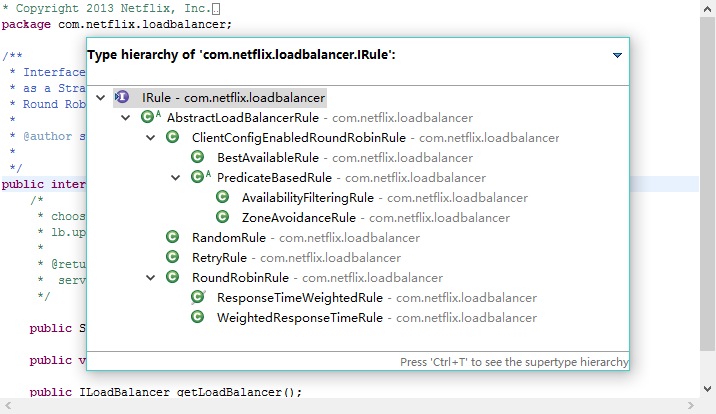Click the BestAvailableRule class icon
716x414 pixels.
(197, 157)
